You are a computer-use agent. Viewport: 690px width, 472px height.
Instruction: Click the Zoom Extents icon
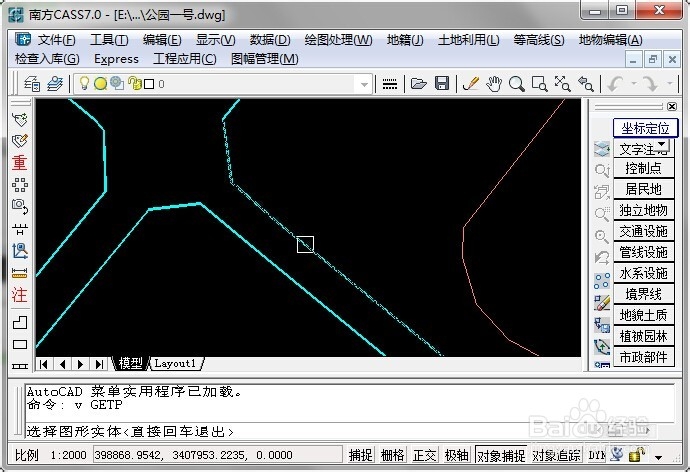tap(562, 84)
